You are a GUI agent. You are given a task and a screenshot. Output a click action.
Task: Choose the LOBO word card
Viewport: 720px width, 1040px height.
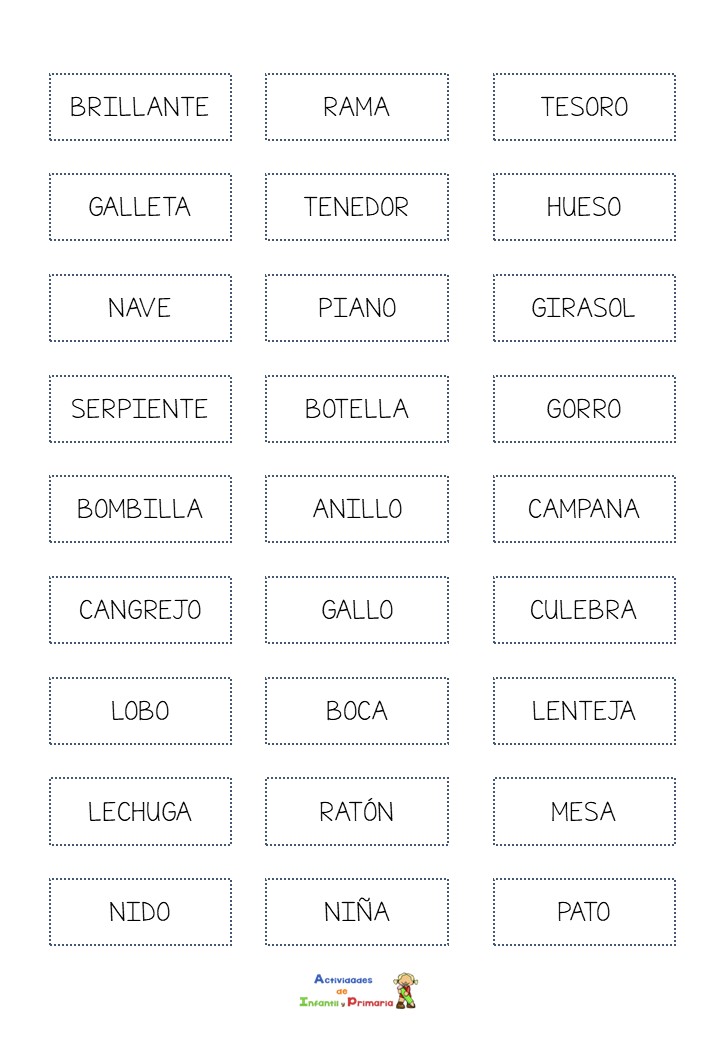coord(141,710)
